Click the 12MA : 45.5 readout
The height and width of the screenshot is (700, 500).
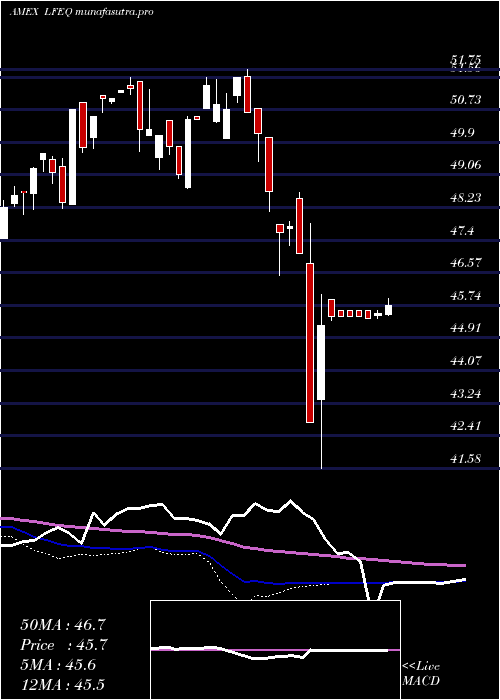(x=63, y=684)
